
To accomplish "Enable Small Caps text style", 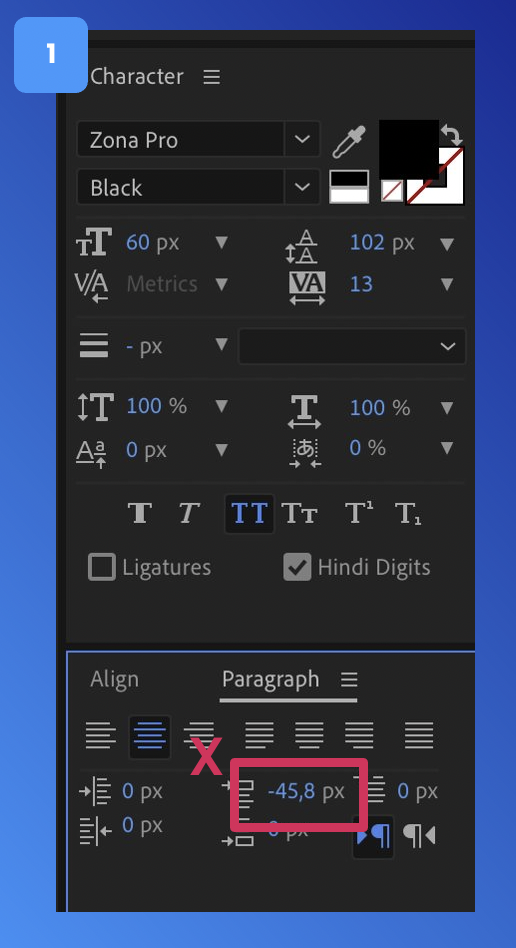I will [x=299, y=513].
